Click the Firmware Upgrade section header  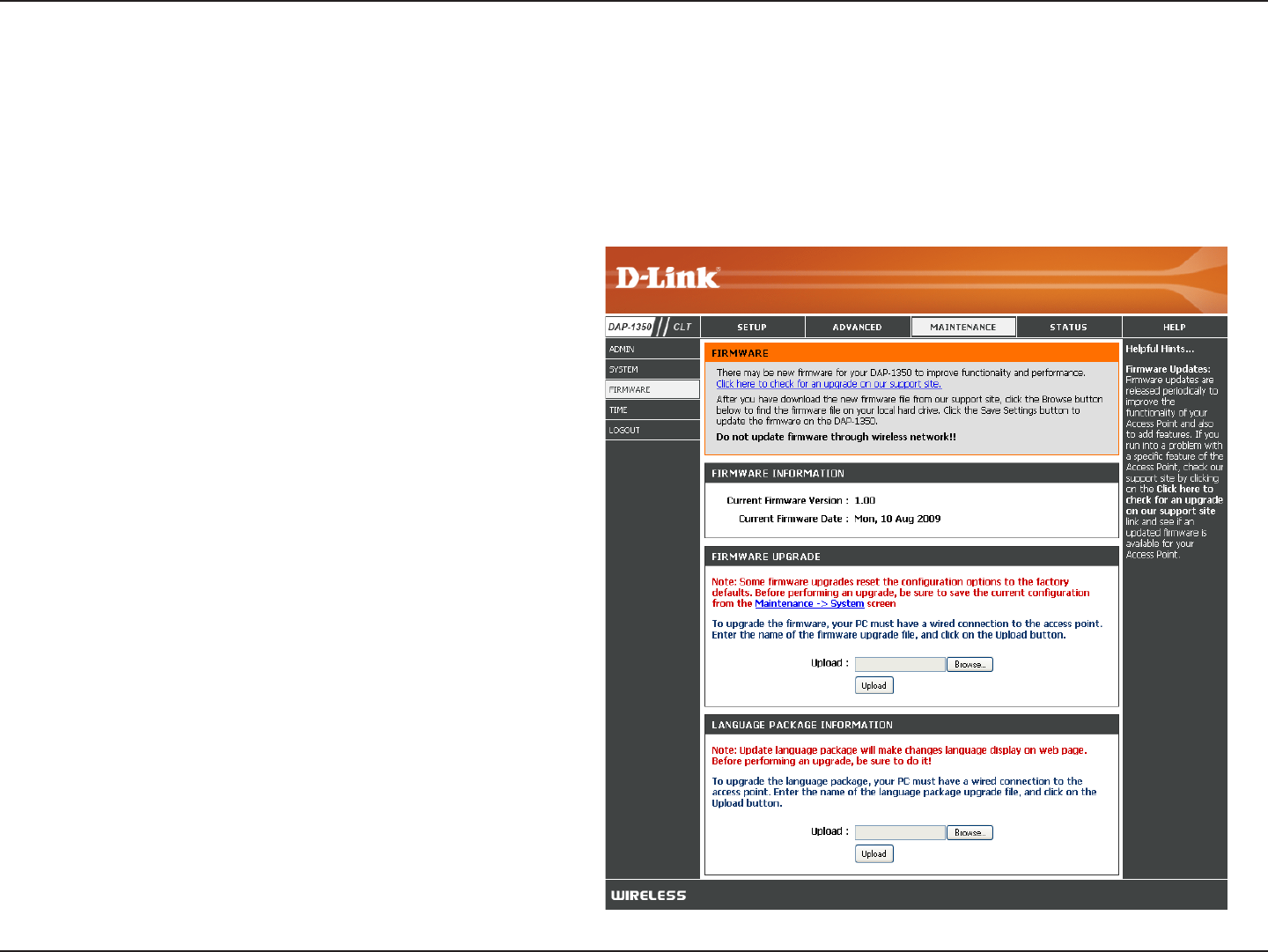[x=911, y=557]
